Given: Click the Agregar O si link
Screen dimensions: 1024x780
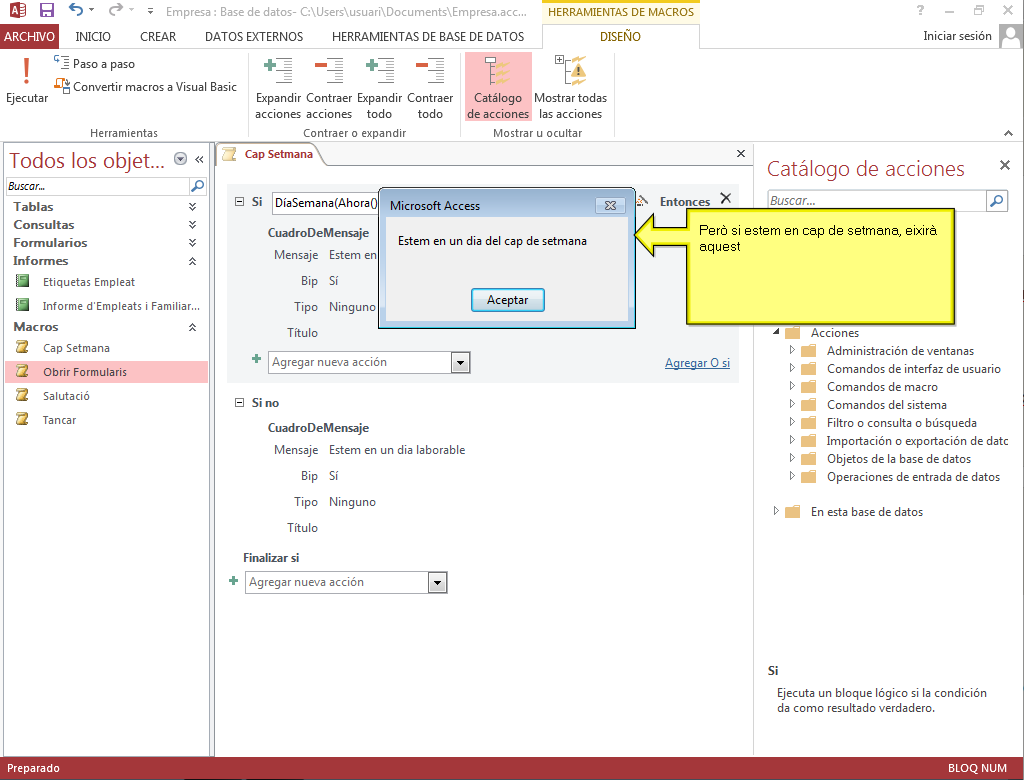Looking at the screenshot, I should coord(697,363).
